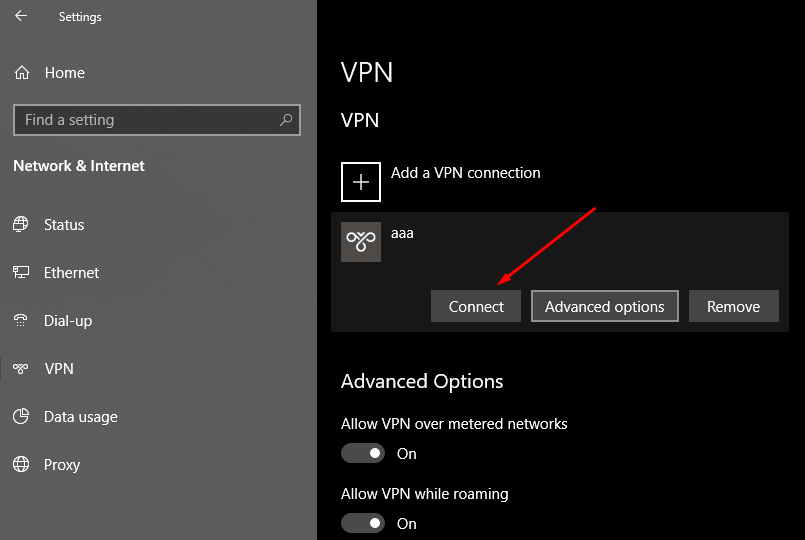Screen dimensions: 805x540
Task: Go to the Ethernet settings page
Action: tap(71, 273)
